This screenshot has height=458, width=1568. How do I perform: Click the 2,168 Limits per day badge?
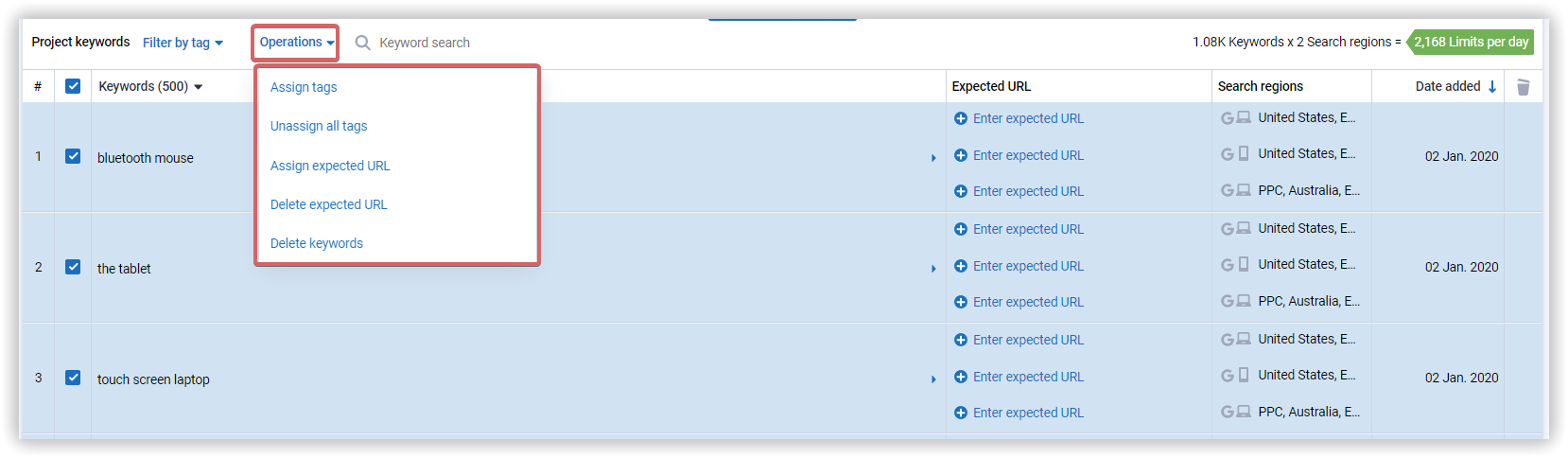coord(1471,42)
